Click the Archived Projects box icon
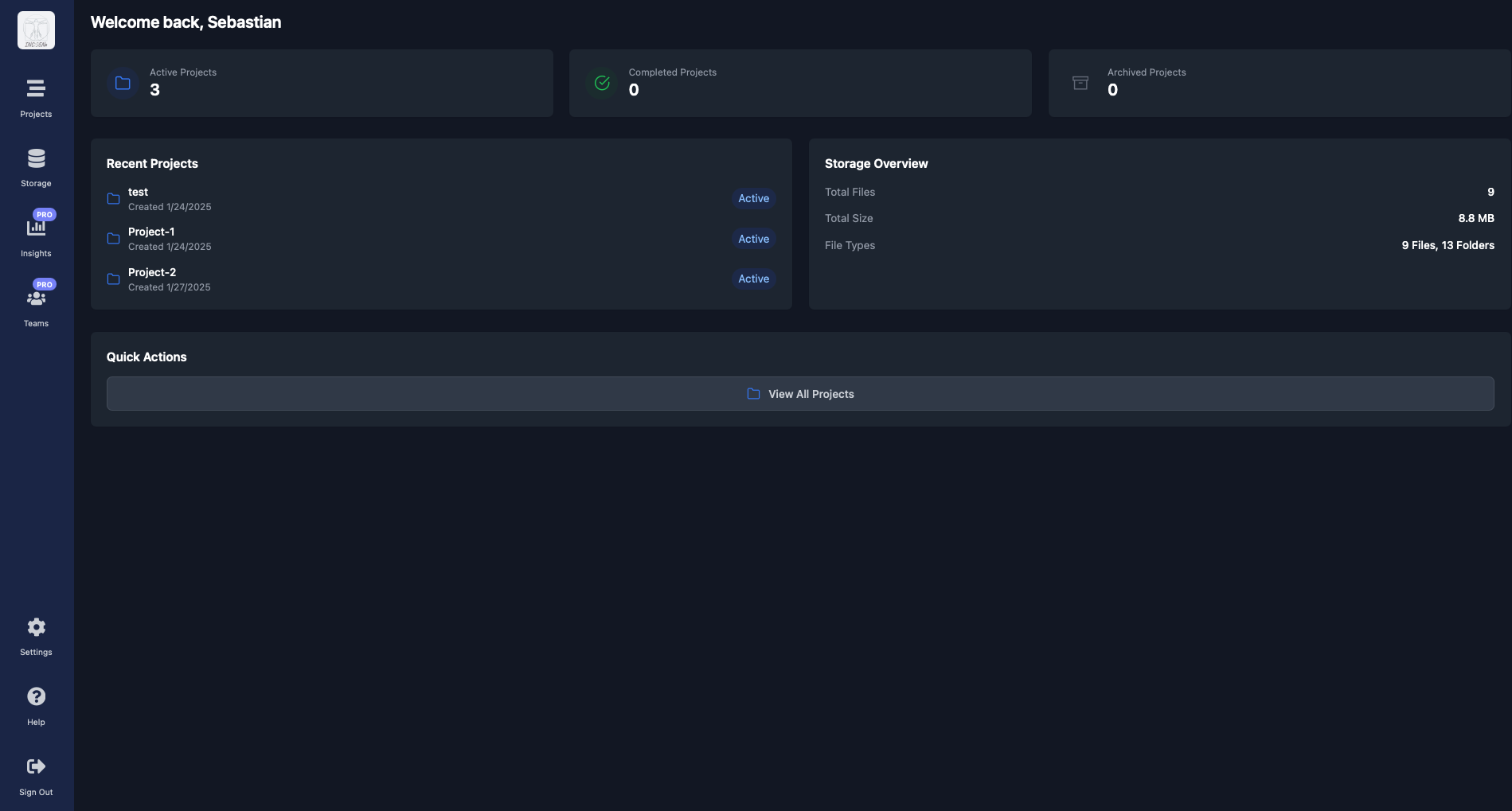This screenshot has width=1512, height=811. [1080, 84]
